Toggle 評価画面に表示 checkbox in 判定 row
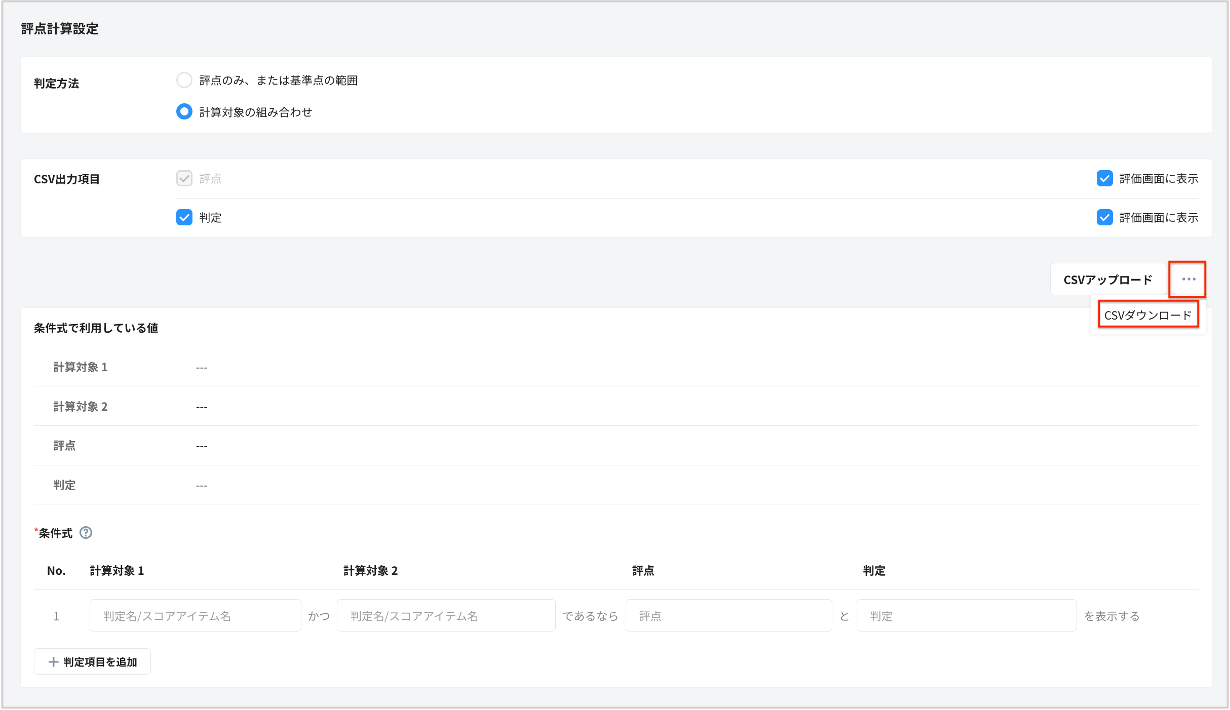Image resolution: width=1230 pixels, height=710 pixels. [x=1105, y=217]
